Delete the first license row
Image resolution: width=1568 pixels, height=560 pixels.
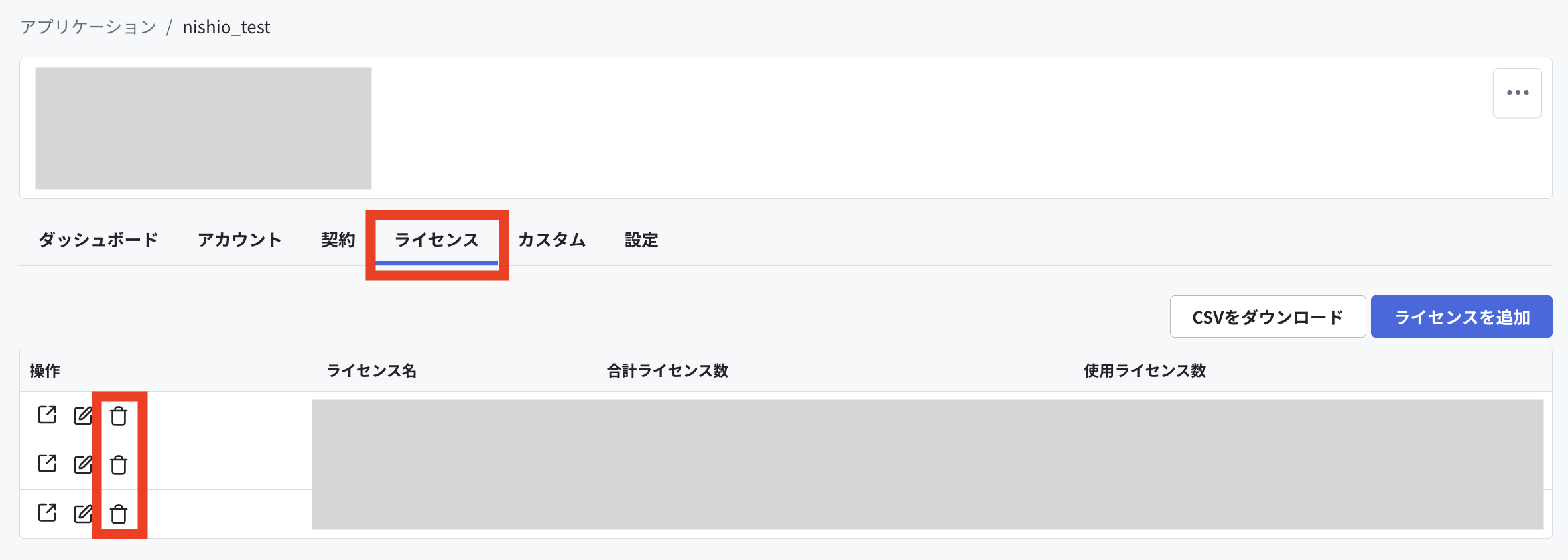point(119,416)
